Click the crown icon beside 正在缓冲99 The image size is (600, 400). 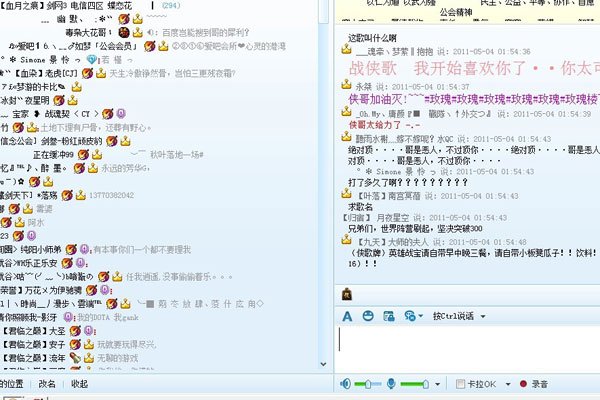coord(97,155)
